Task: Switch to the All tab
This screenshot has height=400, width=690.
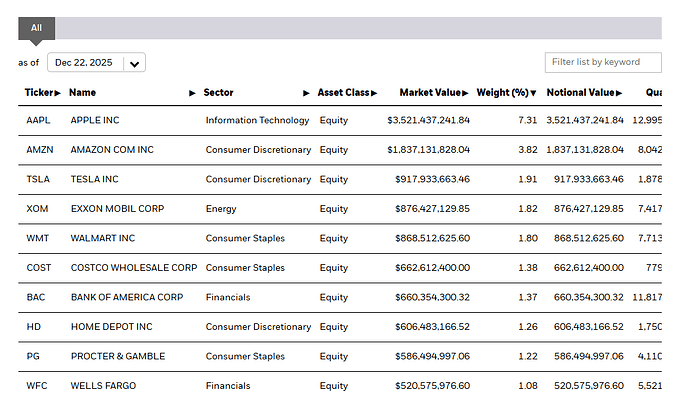Action: coord(36,28)
